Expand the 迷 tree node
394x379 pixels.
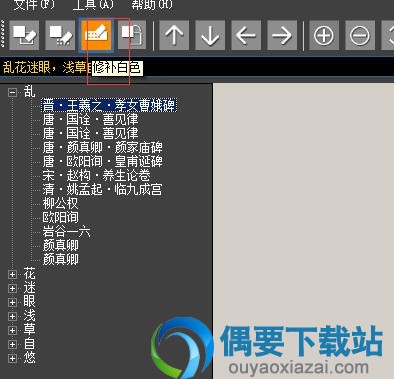pyautogui.click(x=13, y=288)
